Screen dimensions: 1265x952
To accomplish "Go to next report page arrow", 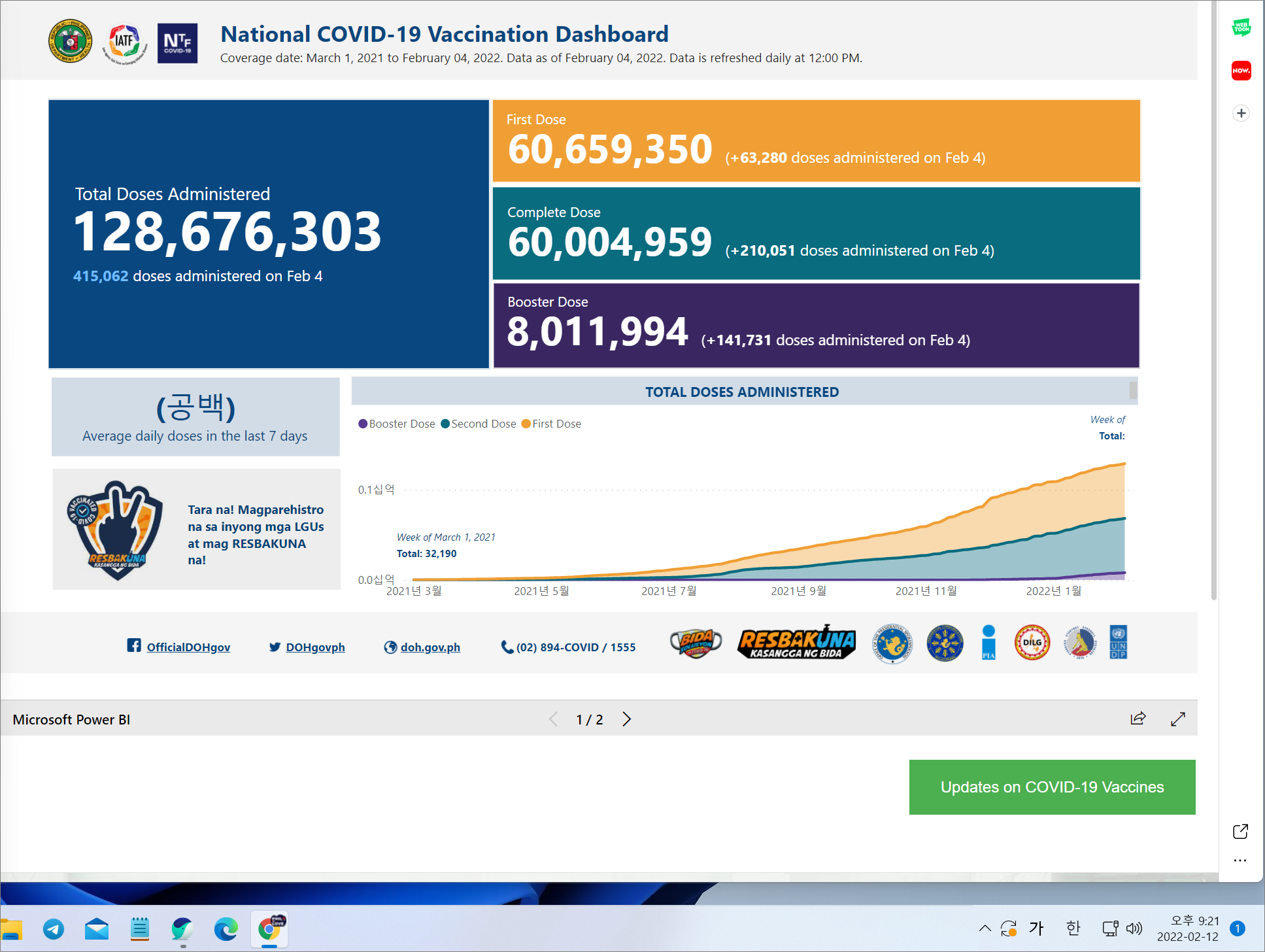I will pos(626,719).
